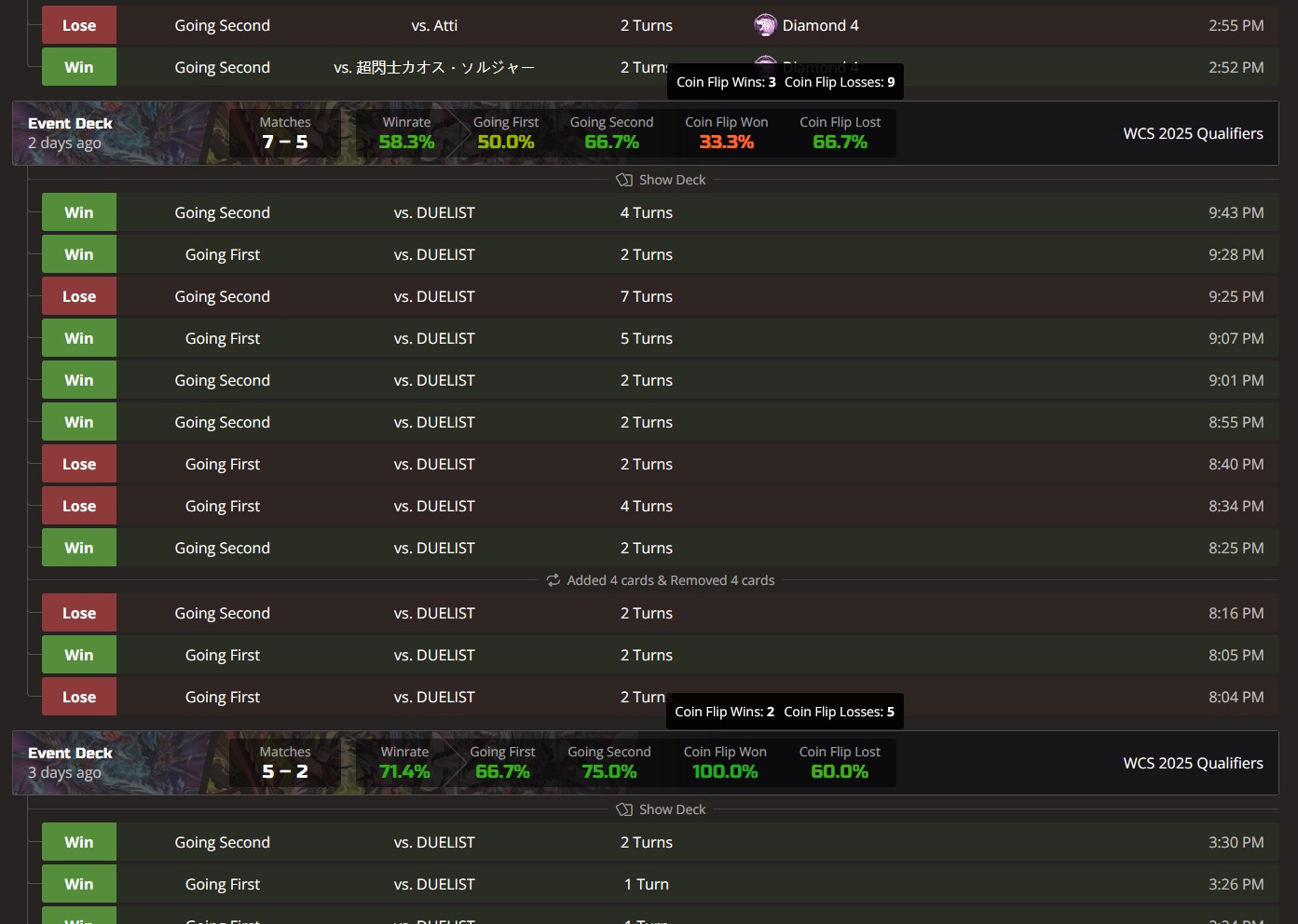Screen dimensions: 1298x924
Task: View the Added 4 cards & Removed 4 cards change
Action: [661, 580]
